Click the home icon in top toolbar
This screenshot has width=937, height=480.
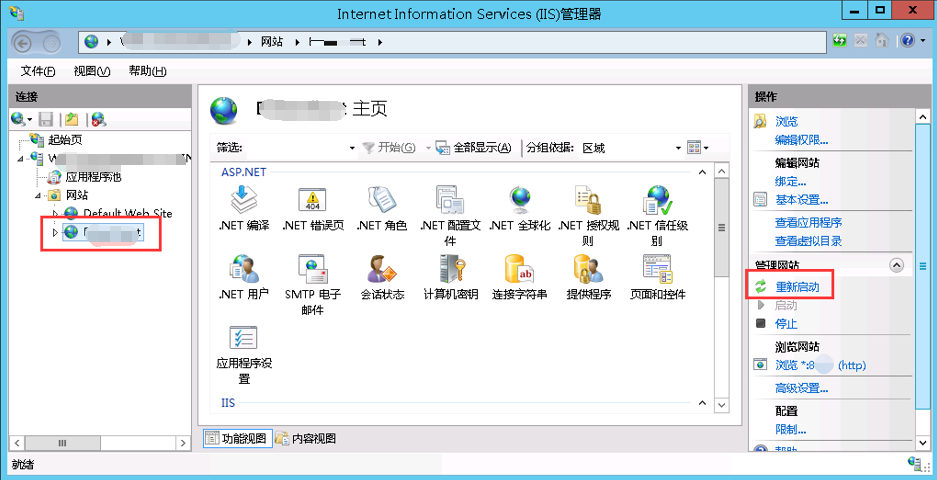[881, 41]
